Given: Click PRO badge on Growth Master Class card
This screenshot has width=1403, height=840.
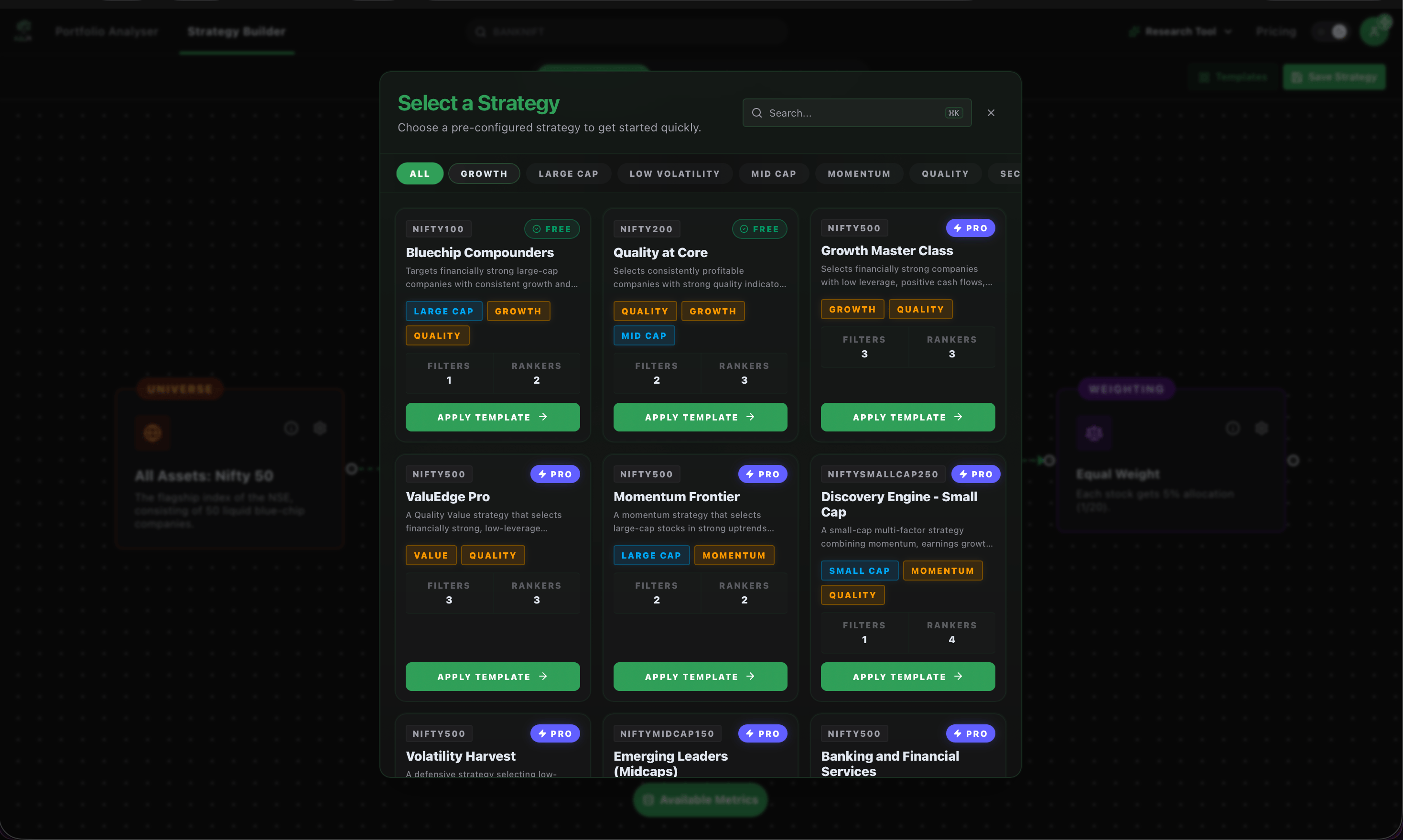Looking at the screenshot, I should point(970,228).
